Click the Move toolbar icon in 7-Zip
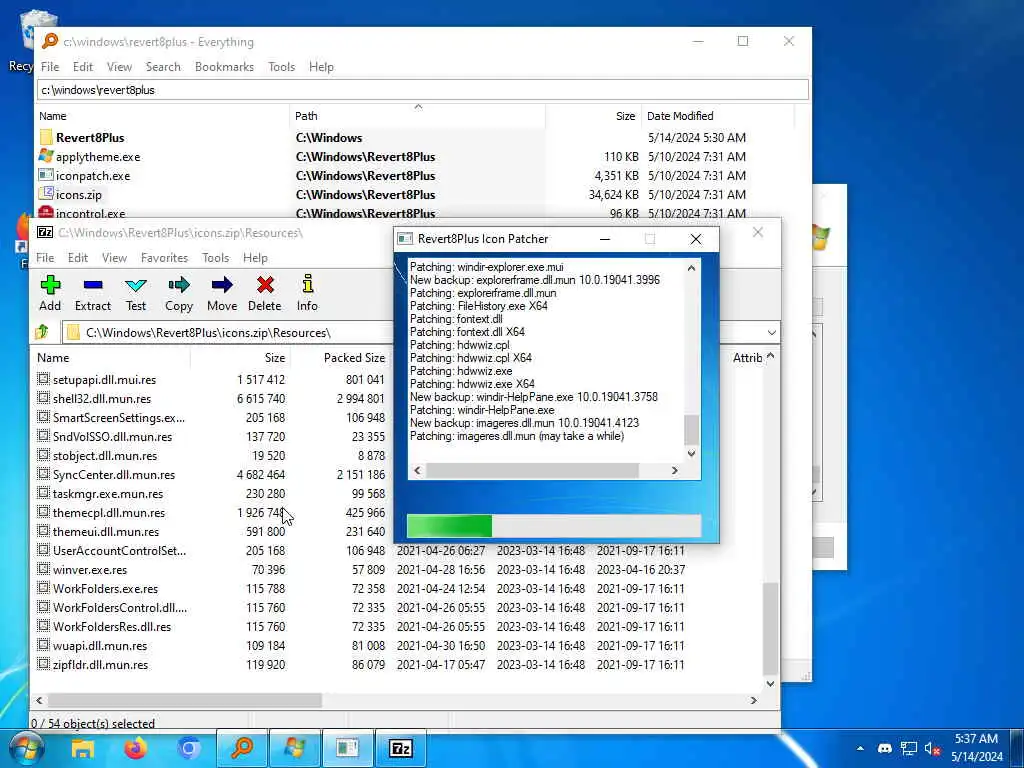Viewport: 1024px width, 768px height. tap(222, 293)
